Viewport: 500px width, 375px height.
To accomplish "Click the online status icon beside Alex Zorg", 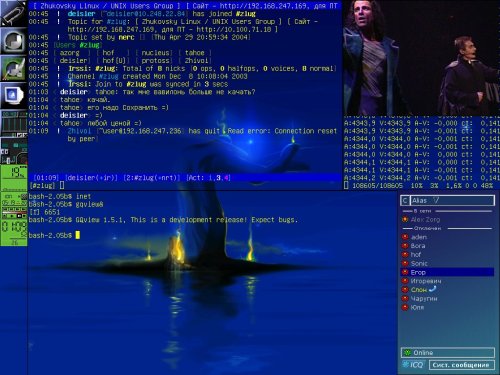I will (405, 219).
